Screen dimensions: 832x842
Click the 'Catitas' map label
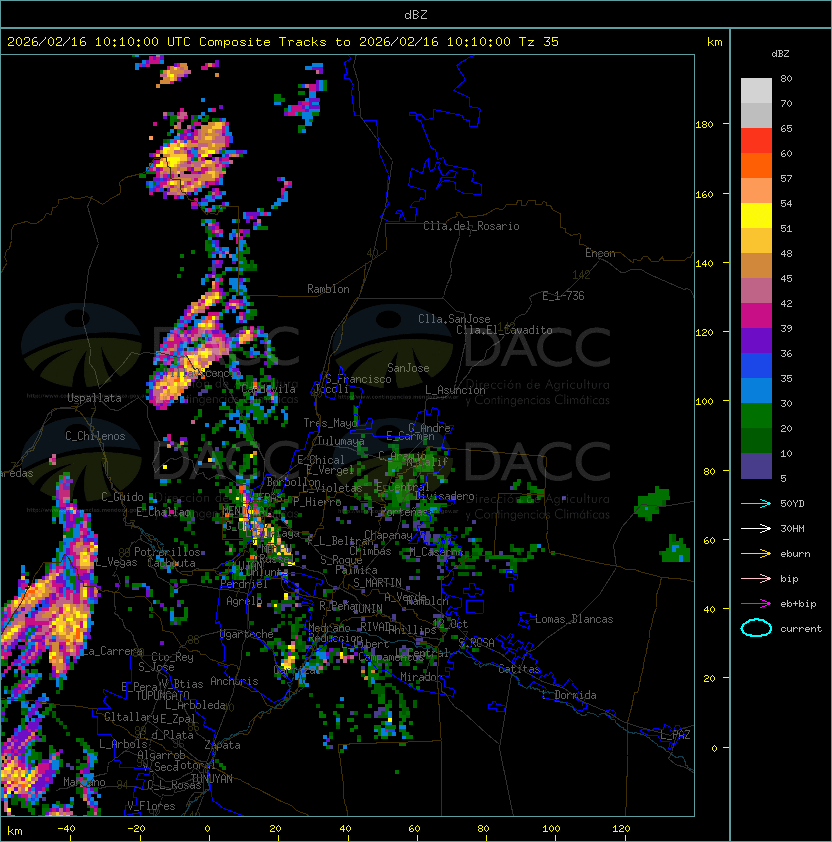[519, 669]
